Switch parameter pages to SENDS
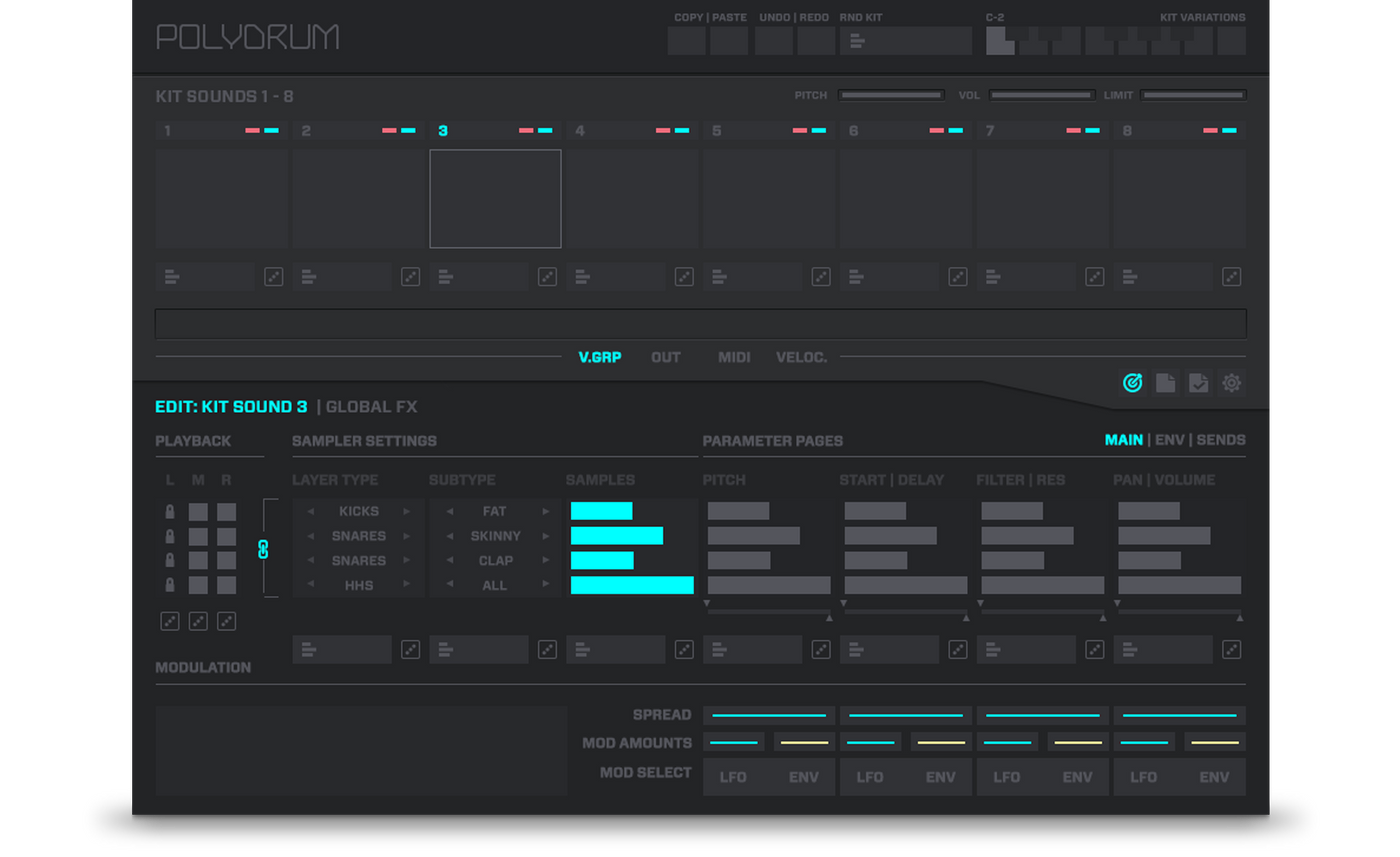This screenshot has width=1400, height=857. coord(1221,440)
